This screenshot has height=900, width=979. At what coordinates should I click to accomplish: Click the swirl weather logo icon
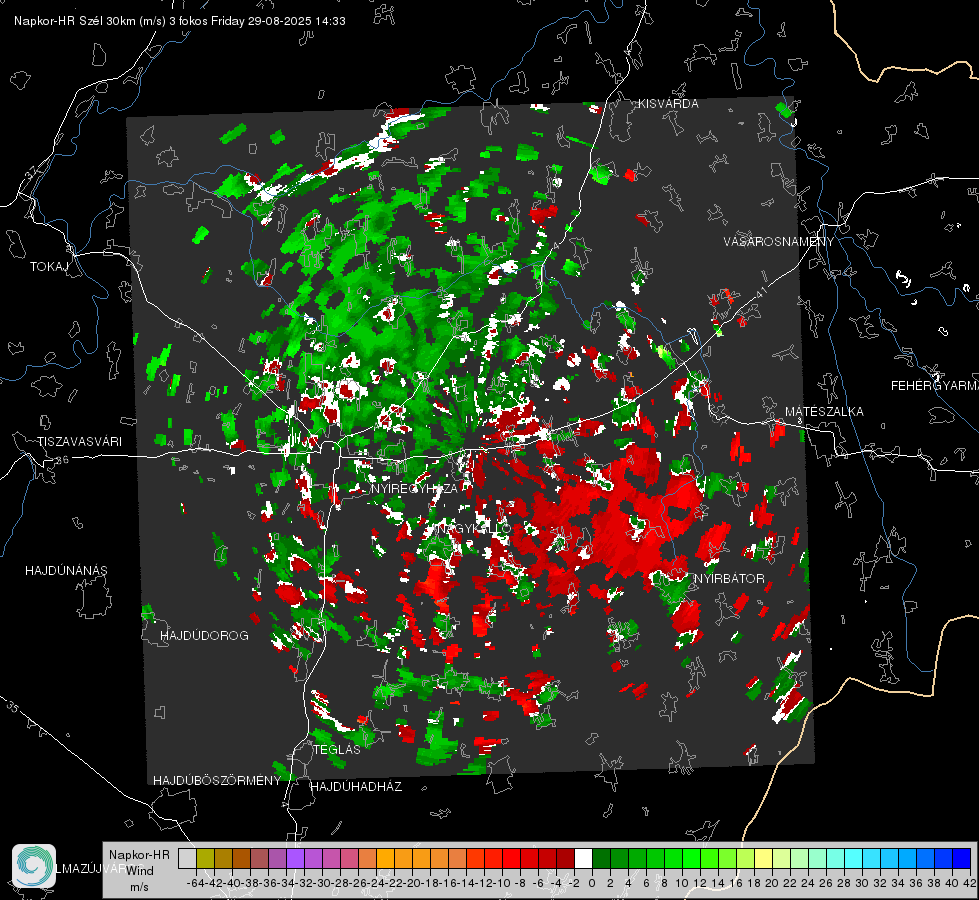click(34, 866)
